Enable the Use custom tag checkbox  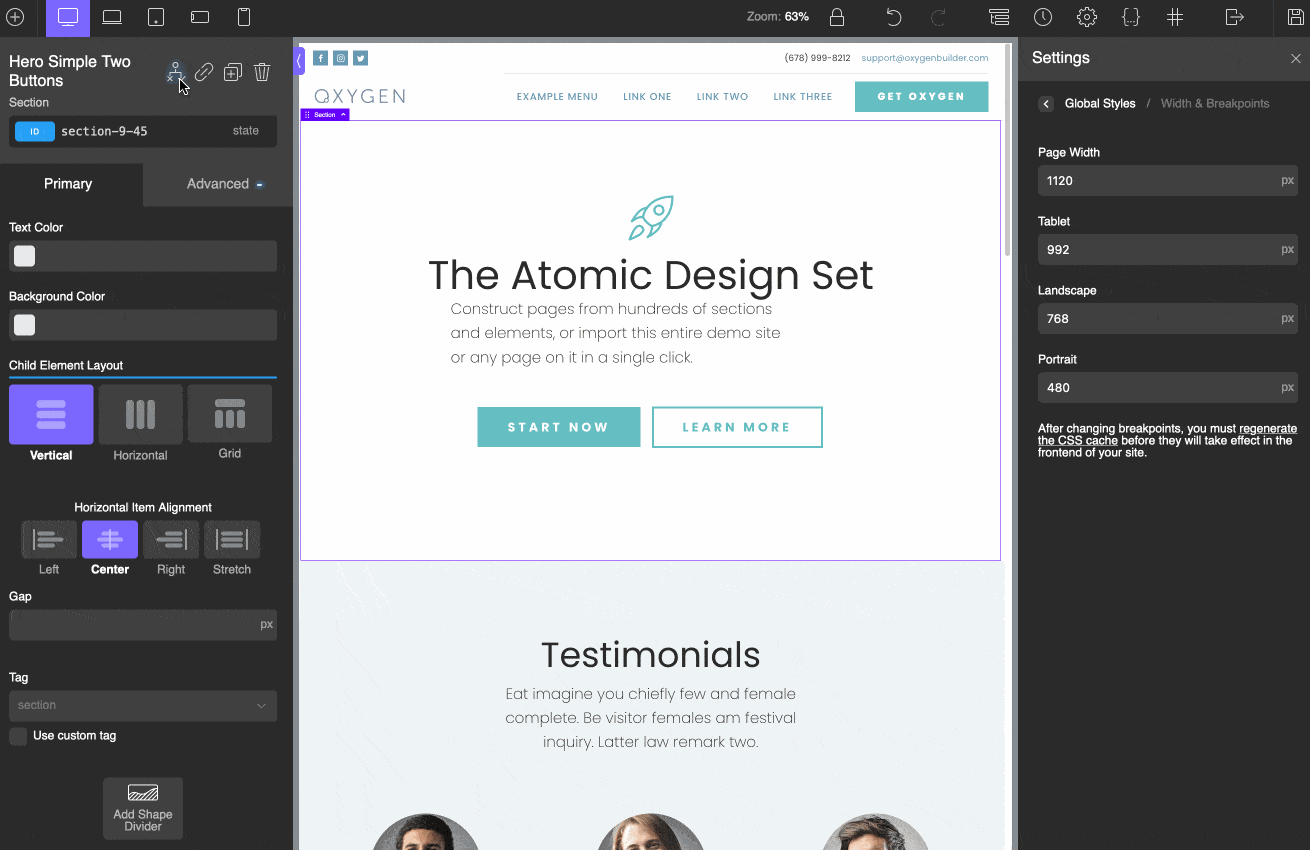17,735
